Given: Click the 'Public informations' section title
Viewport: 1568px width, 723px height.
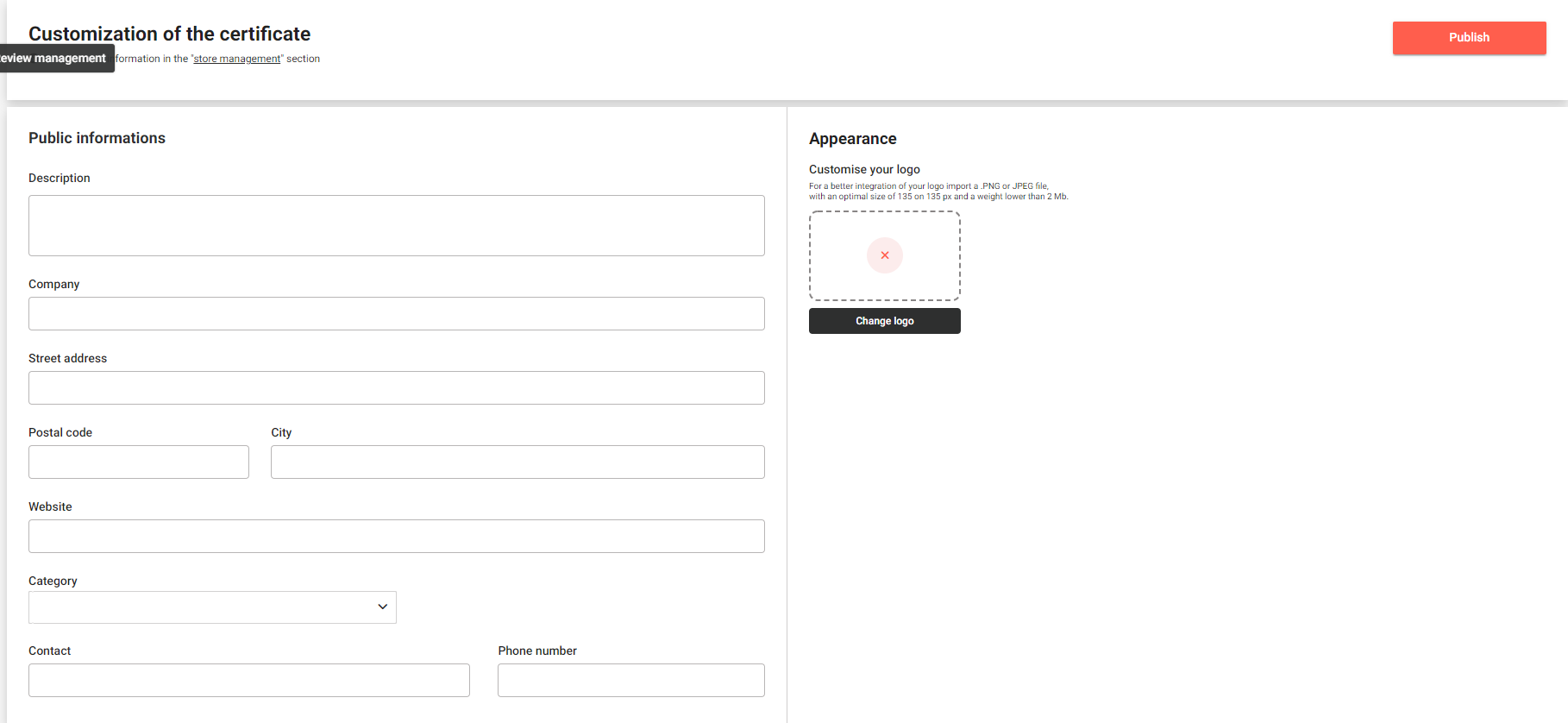Looking at the screenshot, I should pyautogui.click(x=97, y=138).
